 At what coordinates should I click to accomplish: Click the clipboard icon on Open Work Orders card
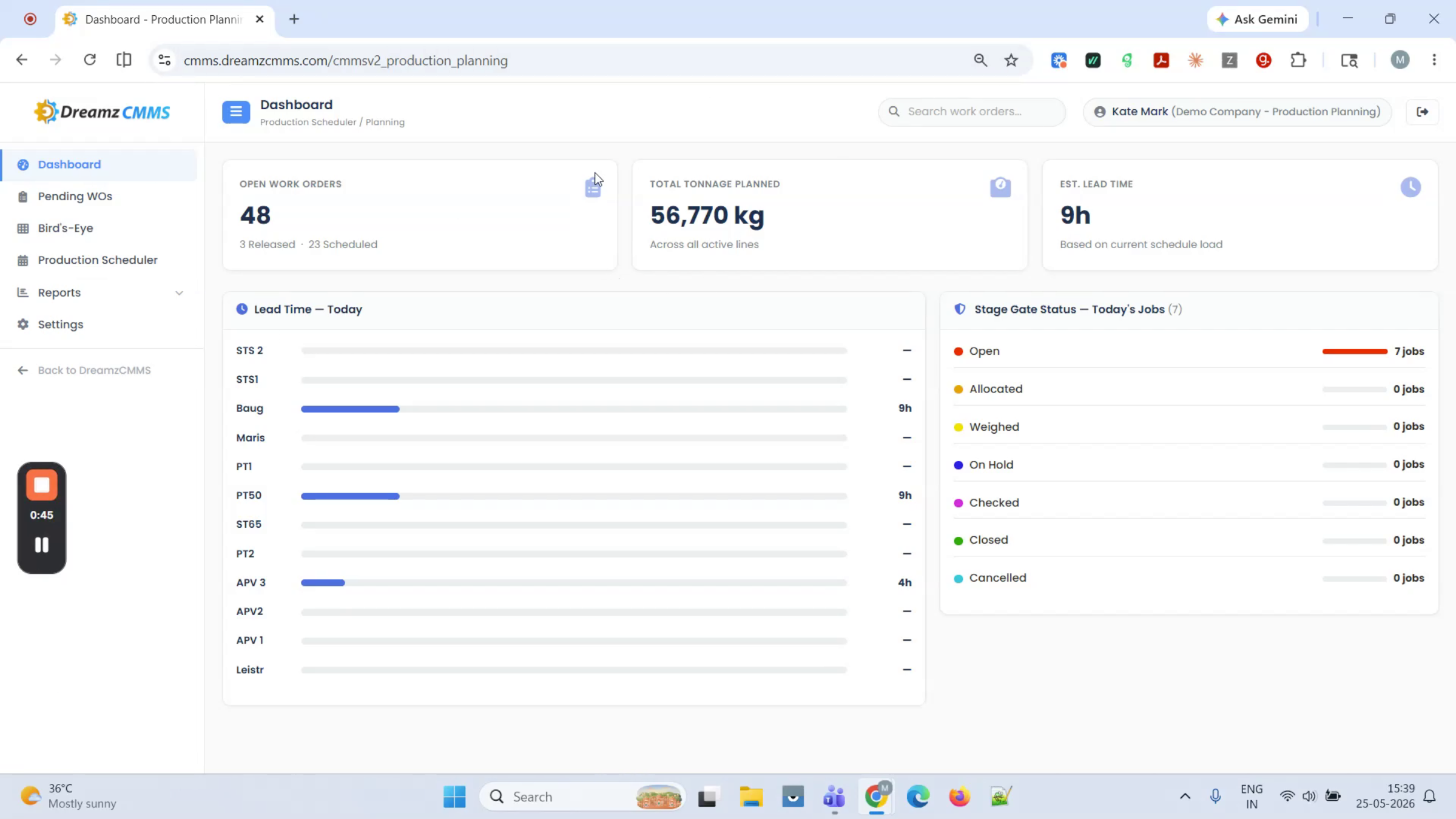pos(593,187)
